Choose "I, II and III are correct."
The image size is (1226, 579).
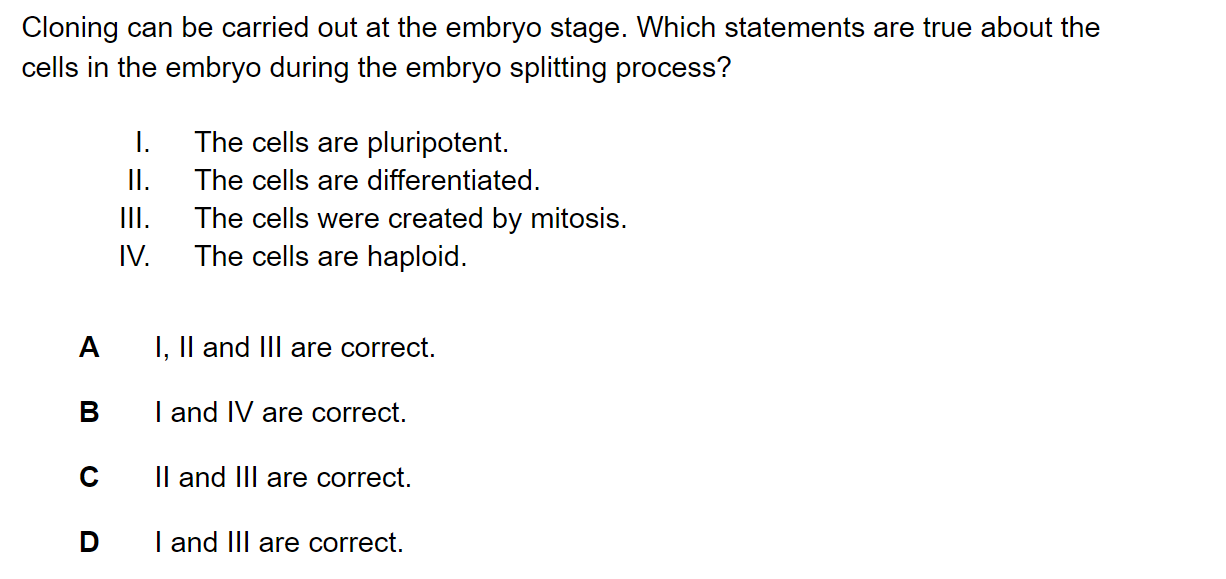tap(295, 348)
